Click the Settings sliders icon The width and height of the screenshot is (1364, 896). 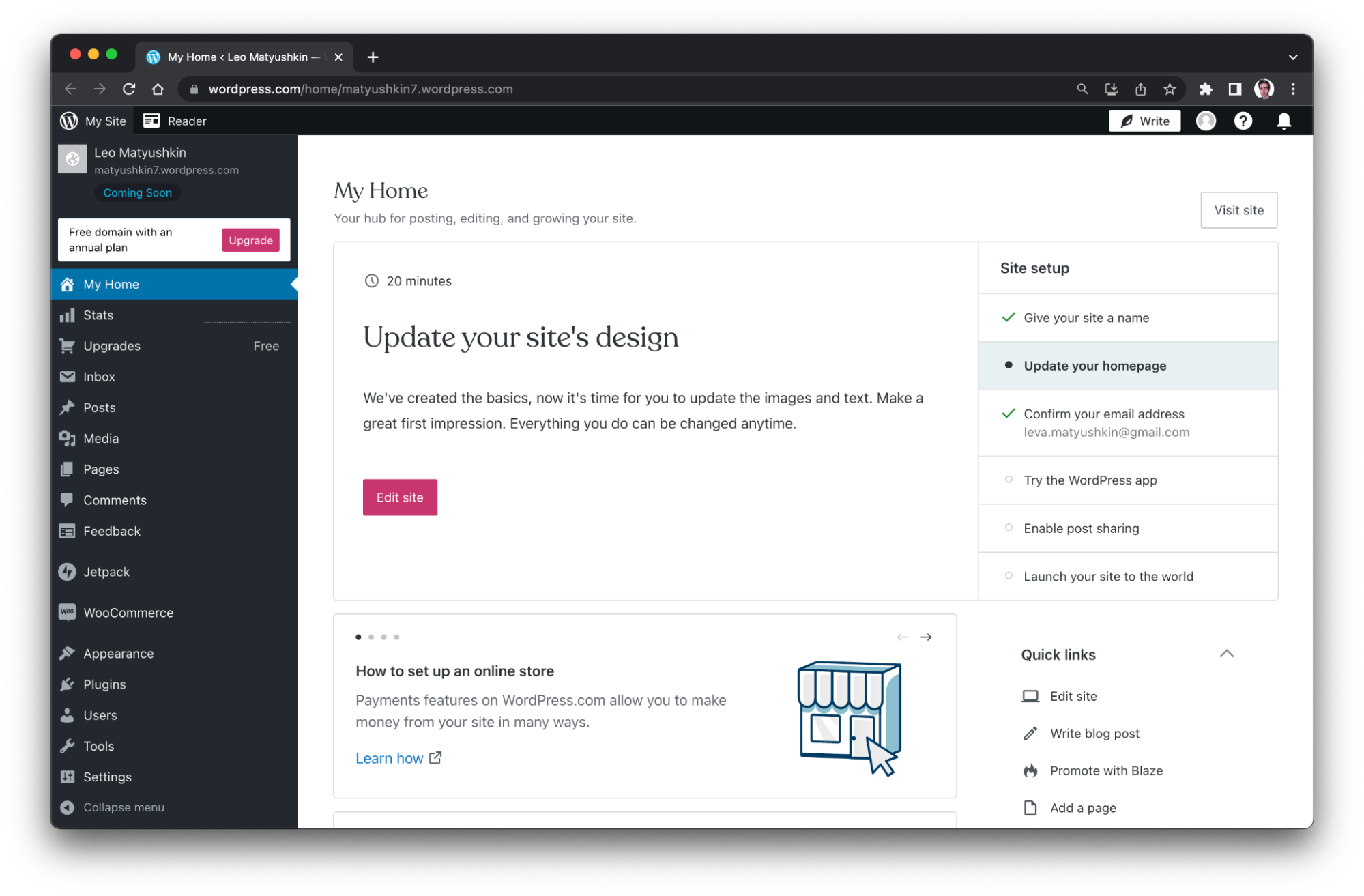pyautogui.click(x=67, y=777)
